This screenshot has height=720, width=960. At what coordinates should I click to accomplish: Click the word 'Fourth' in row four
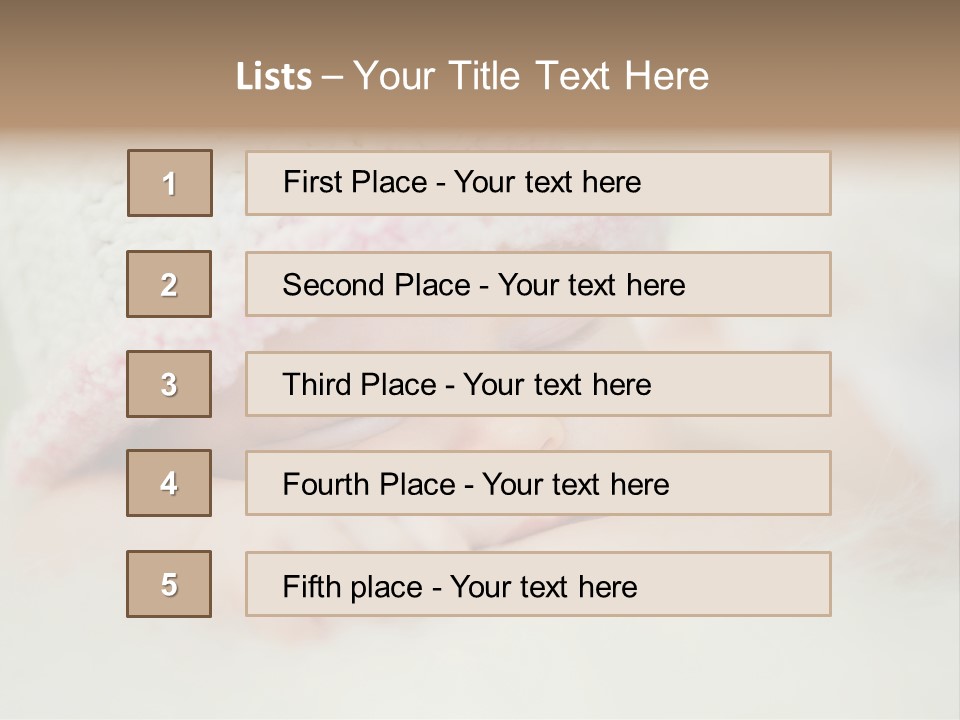tap(322, 485)
